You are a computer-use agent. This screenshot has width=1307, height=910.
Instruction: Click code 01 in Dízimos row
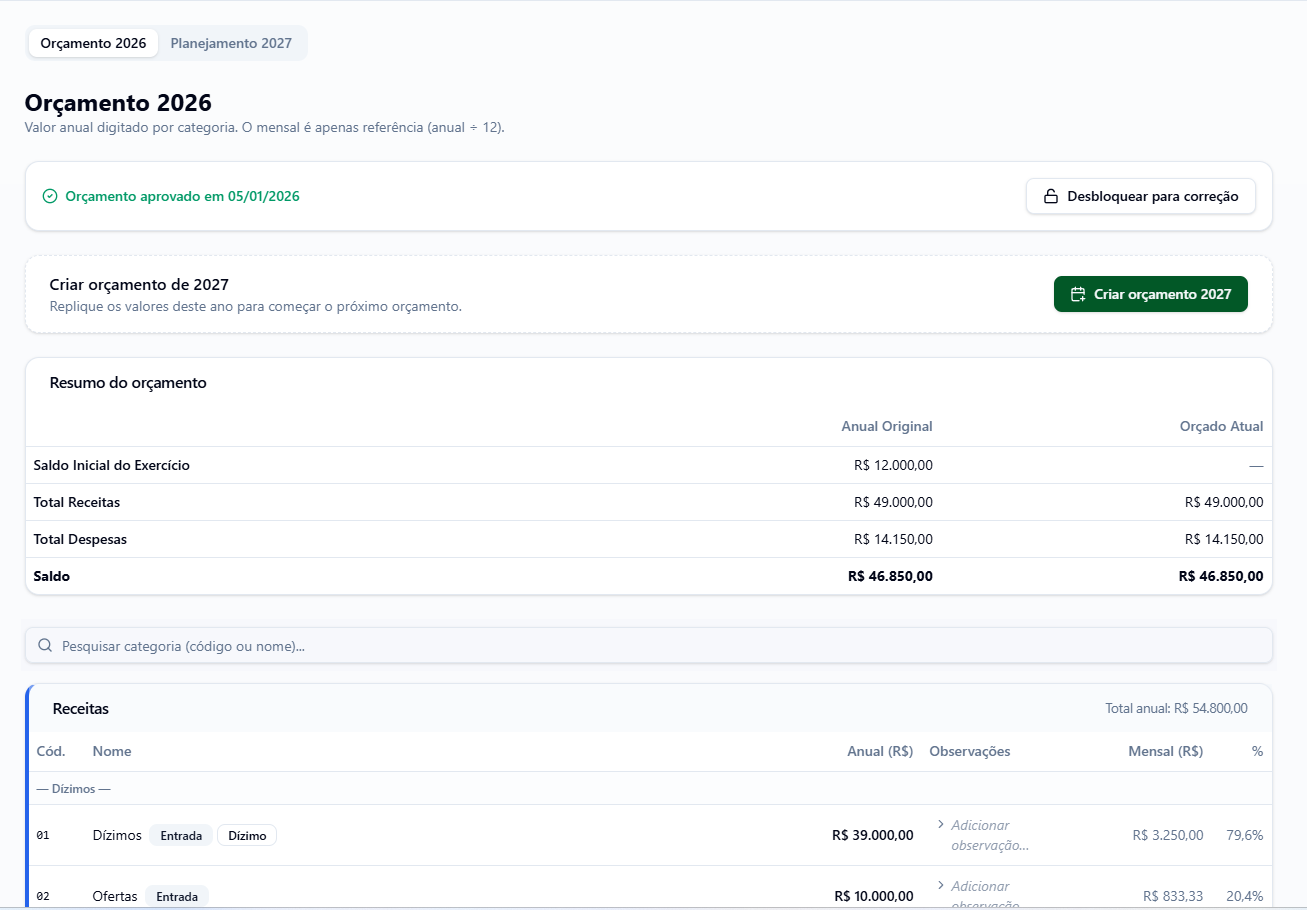point(43,835)
